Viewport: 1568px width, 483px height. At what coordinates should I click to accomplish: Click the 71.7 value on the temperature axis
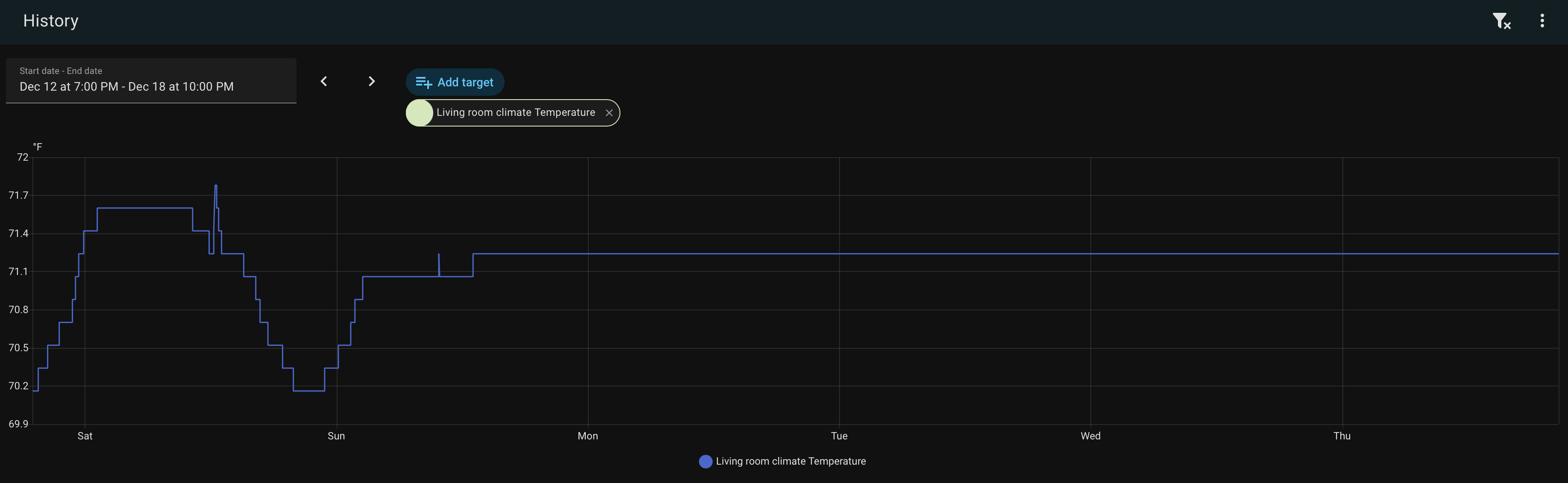click(x=18, y=195)
